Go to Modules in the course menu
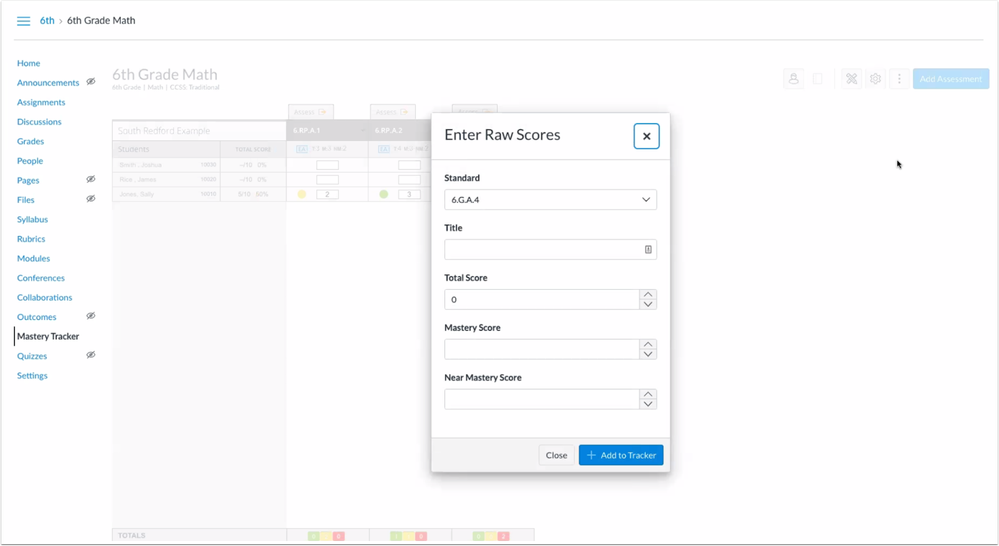999x546 pixels. [33, 258]
